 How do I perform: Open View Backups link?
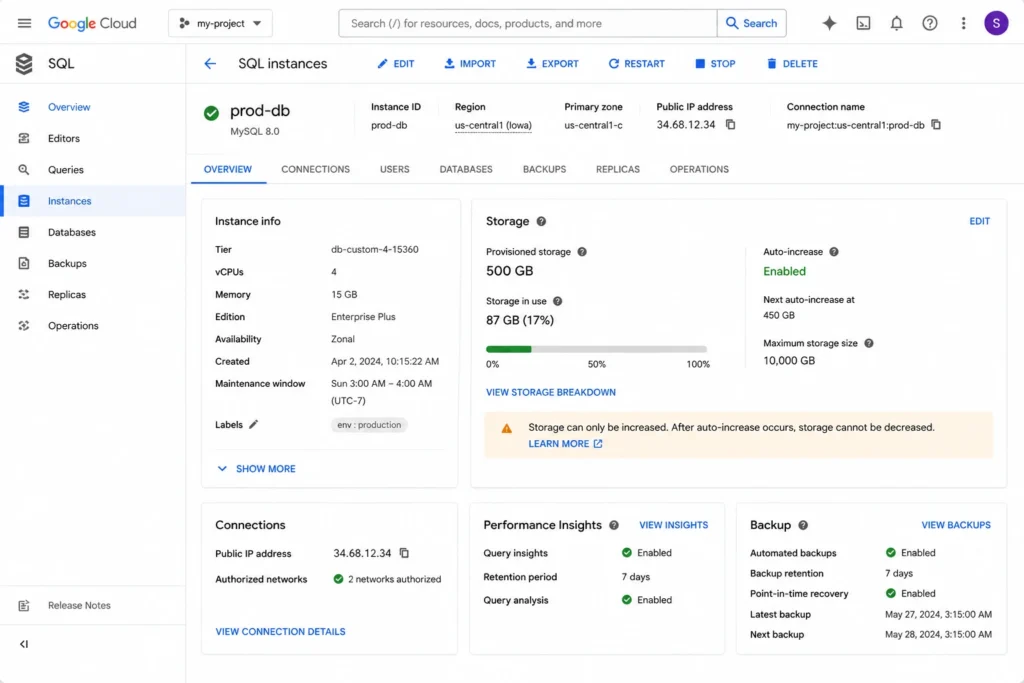coord(955,525)
